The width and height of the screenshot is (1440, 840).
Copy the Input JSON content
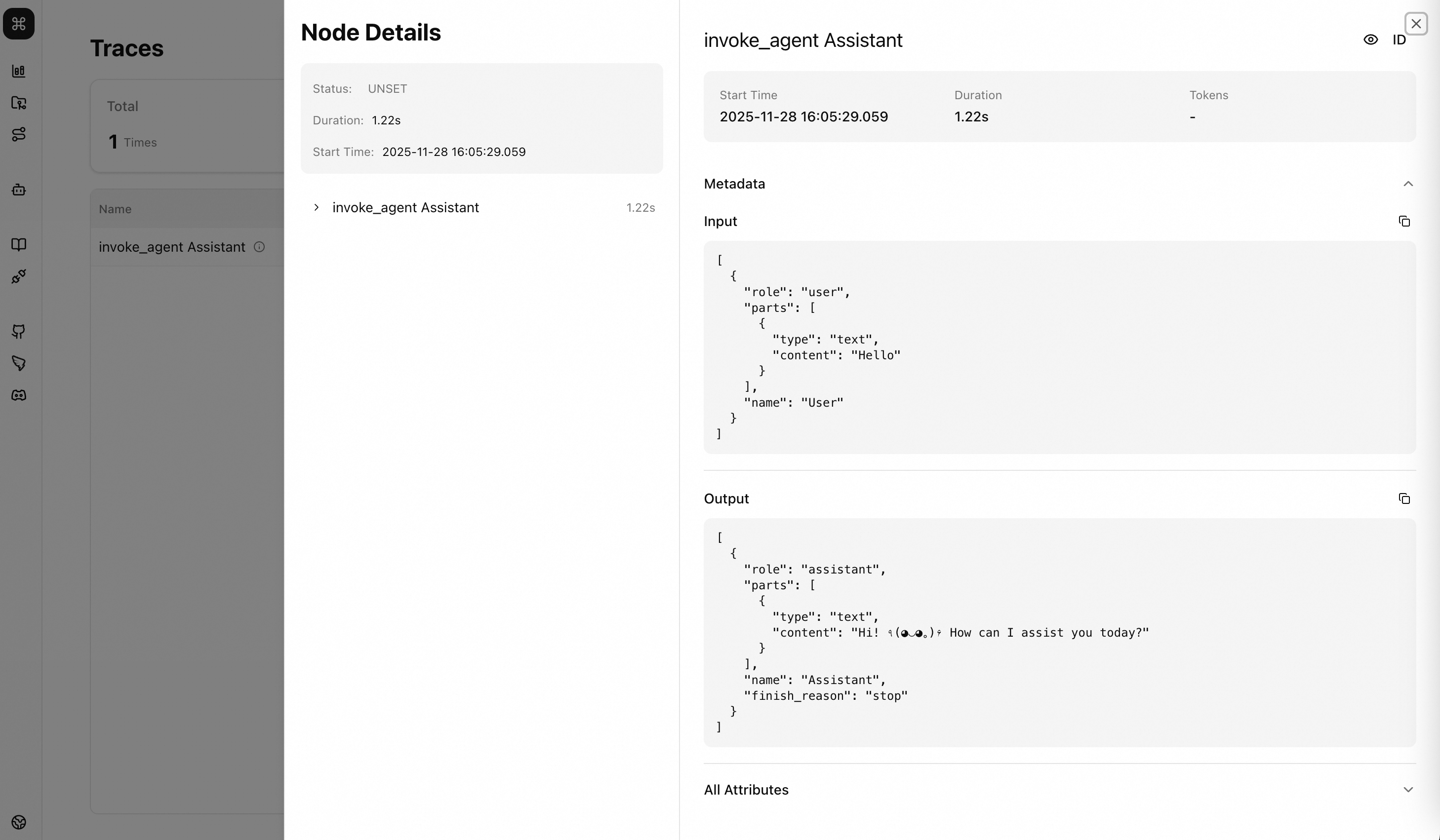tap(1404, 222)
